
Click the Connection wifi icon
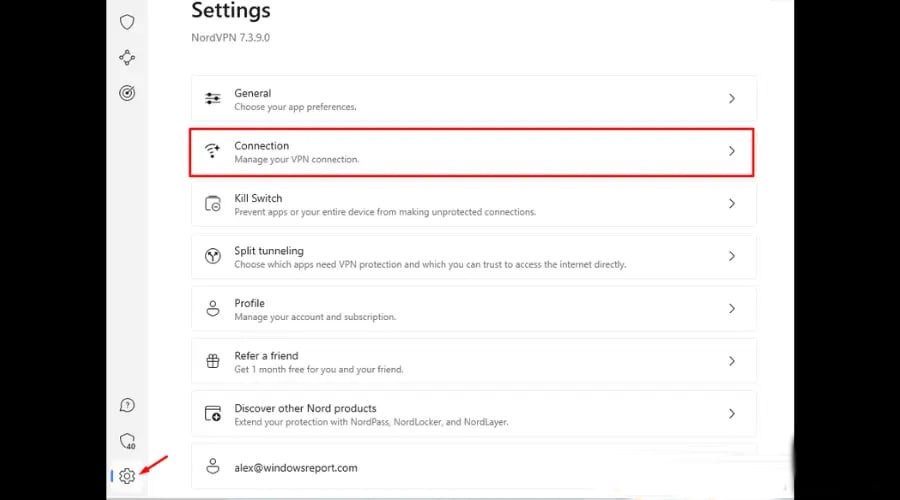212,151
